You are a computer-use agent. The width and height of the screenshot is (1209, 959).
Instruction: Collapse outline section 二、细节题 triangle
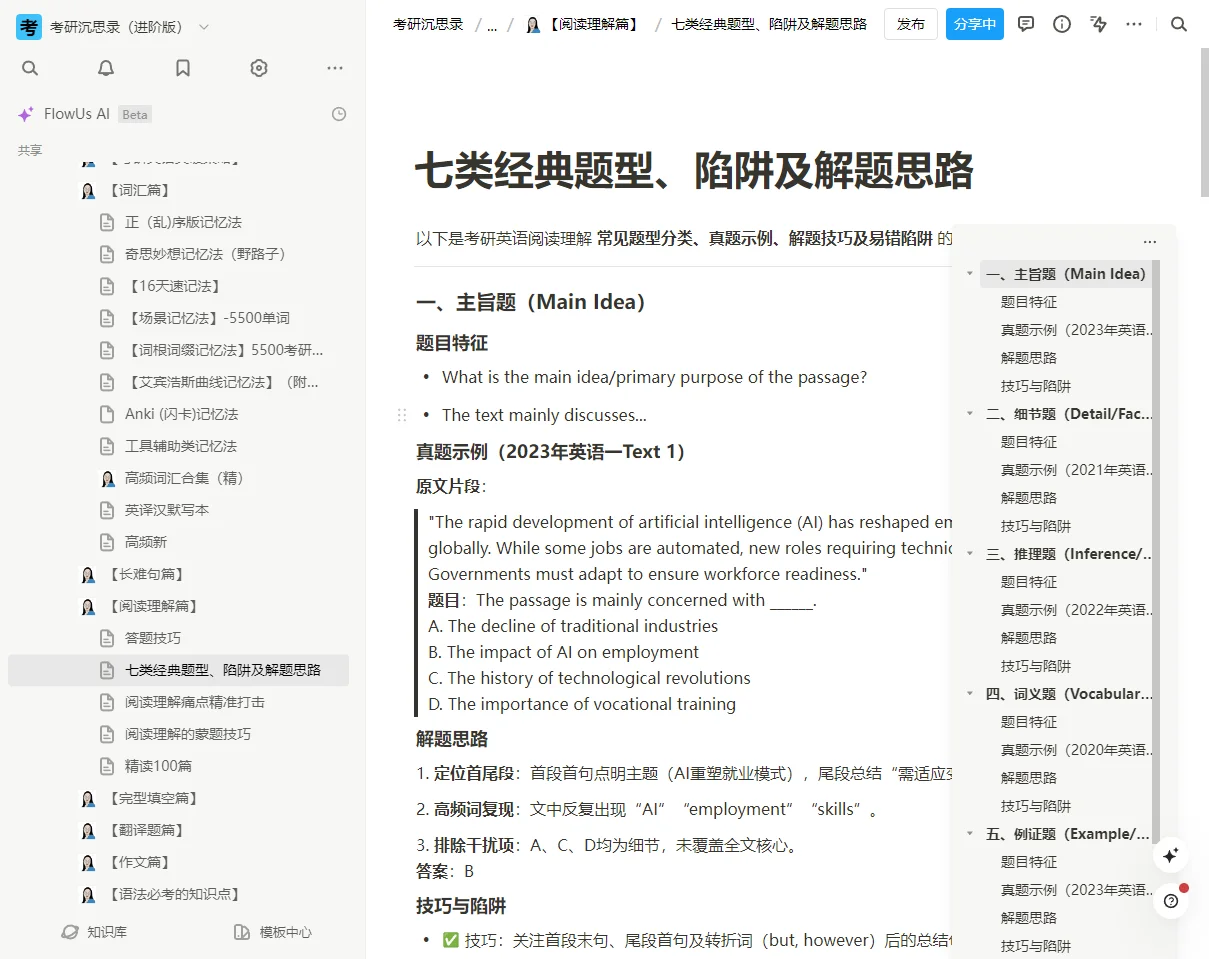point(969,414)
